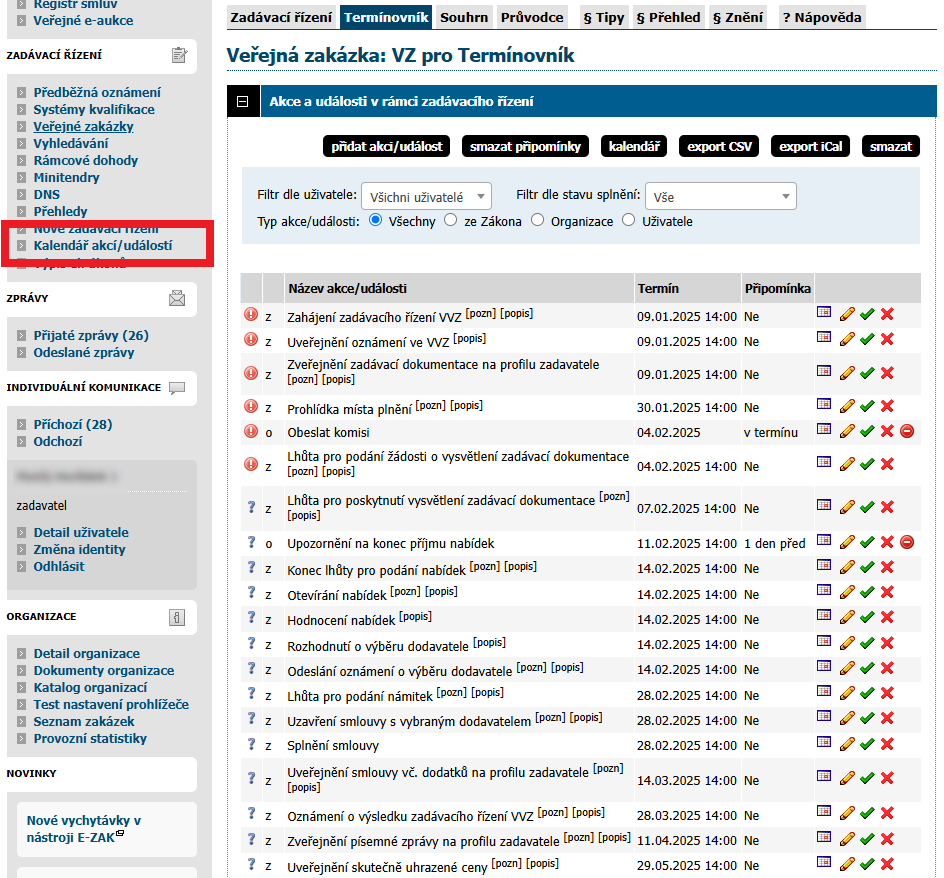944x878 pixels.
Task: Open Kalendář akcí/událostí sidebar link
Action: point(103,245)
